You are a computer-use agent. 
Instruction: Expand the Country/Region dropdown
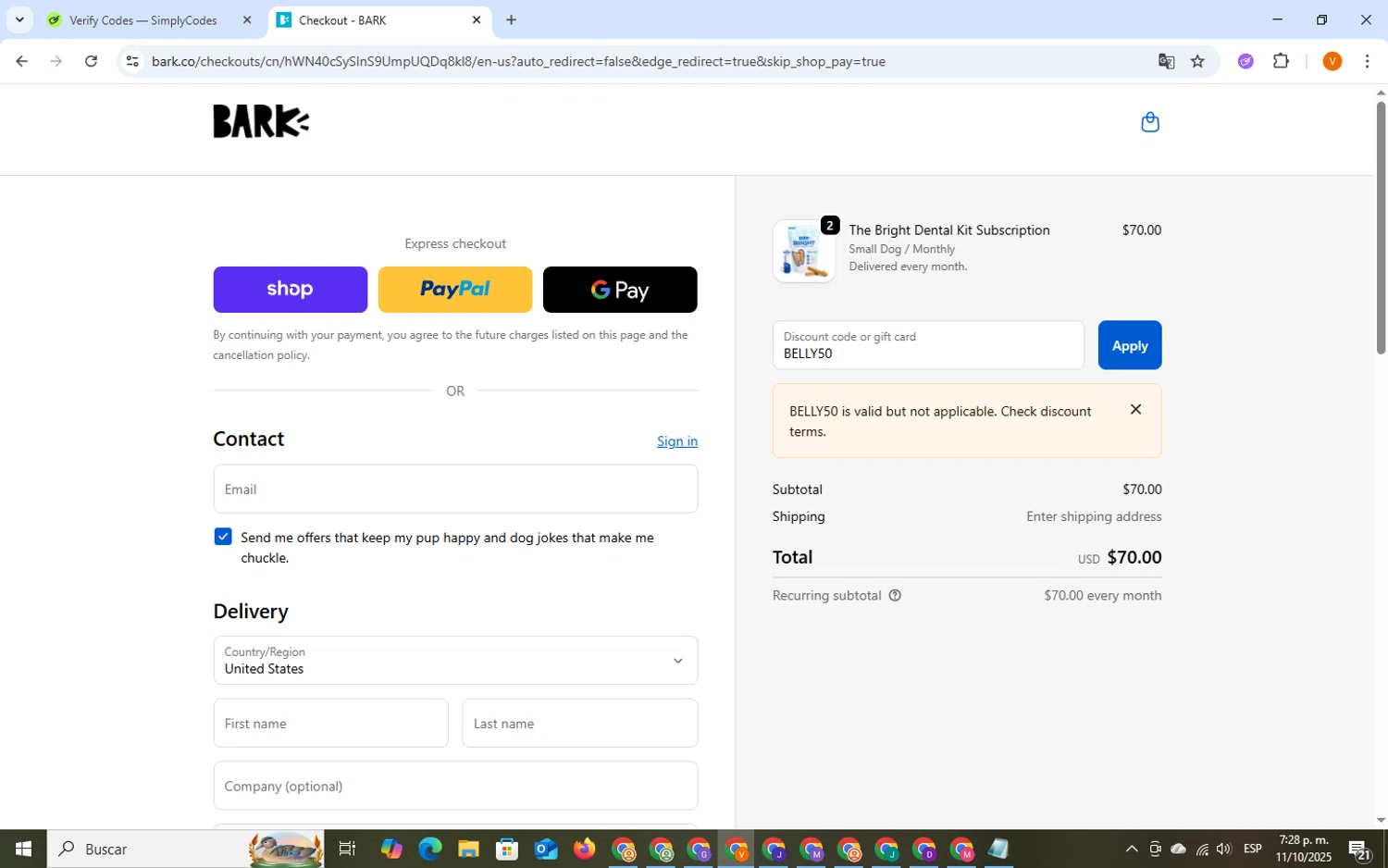[x=455, y=660]
